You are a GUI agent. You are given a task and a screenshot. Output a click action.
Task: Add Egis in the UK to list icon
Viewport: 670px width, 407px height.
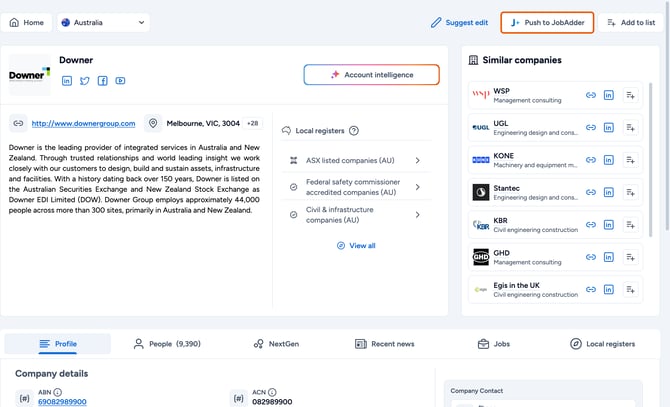pyautogui.click(x=630, y=290)
